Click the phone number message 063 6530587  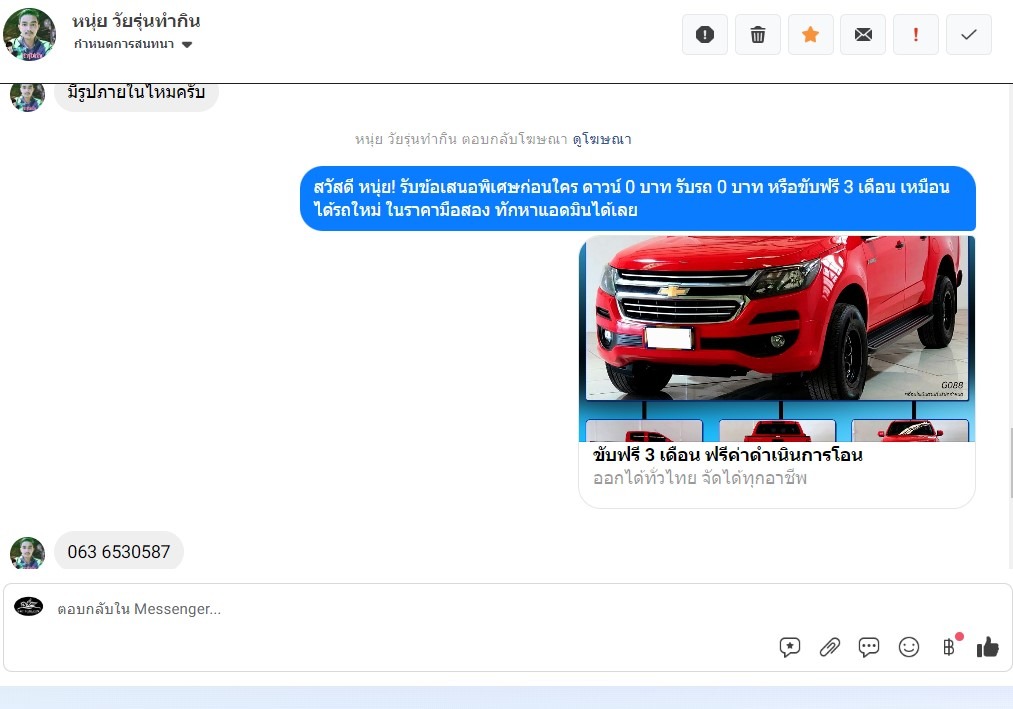(119, 552)
